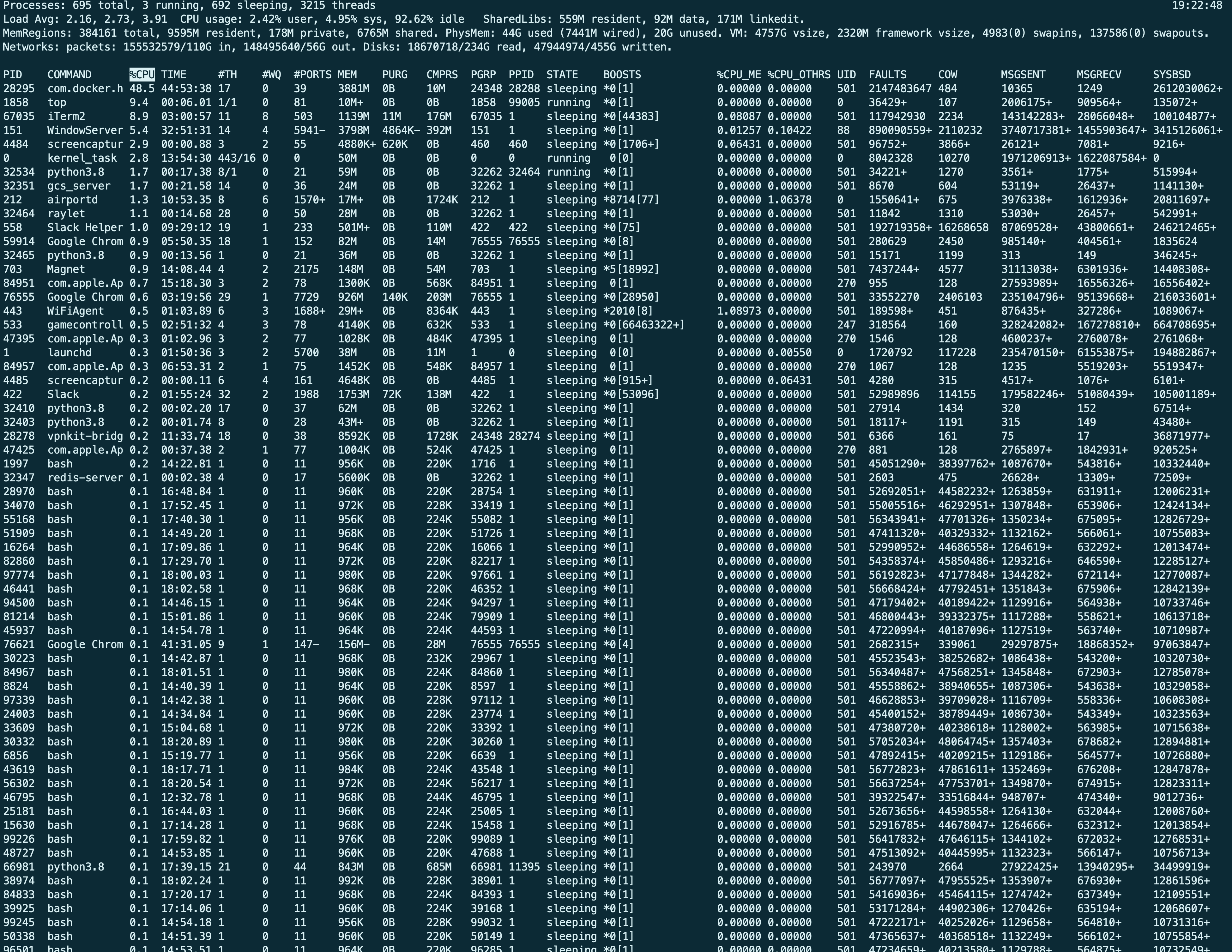Click the redis-server process name
The height and width of the screenshot is (952, 1232).
(x=85, y=478)
